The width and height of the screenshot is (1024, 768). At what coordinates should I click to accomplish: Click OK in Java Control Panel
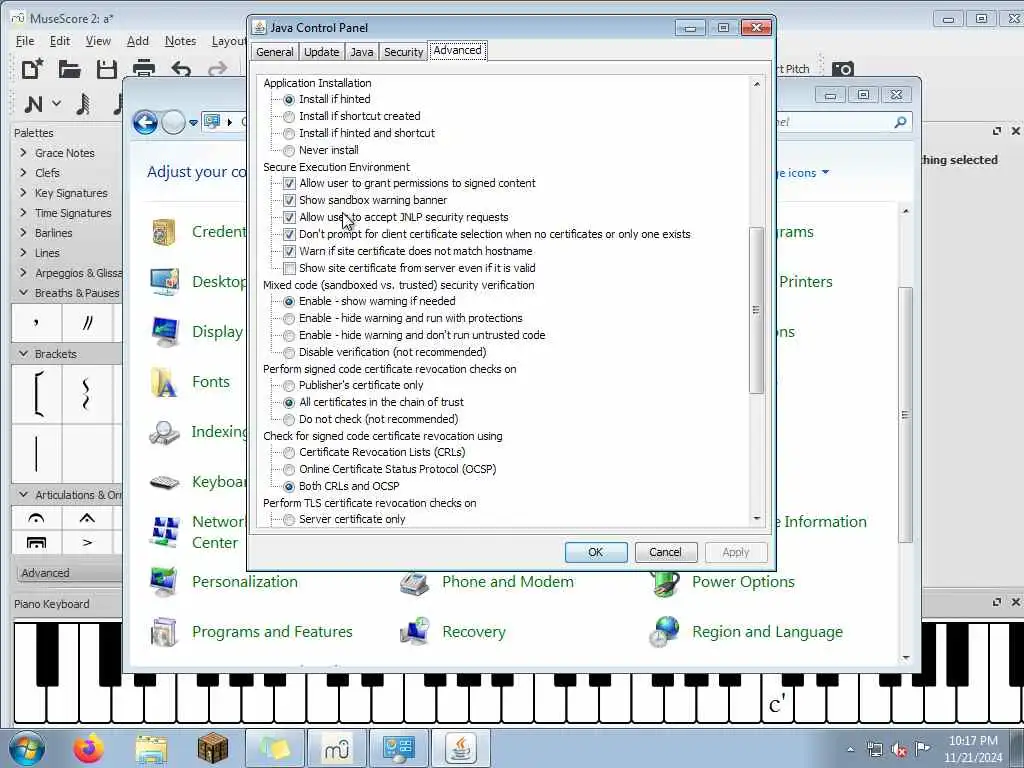pos(596,552)
